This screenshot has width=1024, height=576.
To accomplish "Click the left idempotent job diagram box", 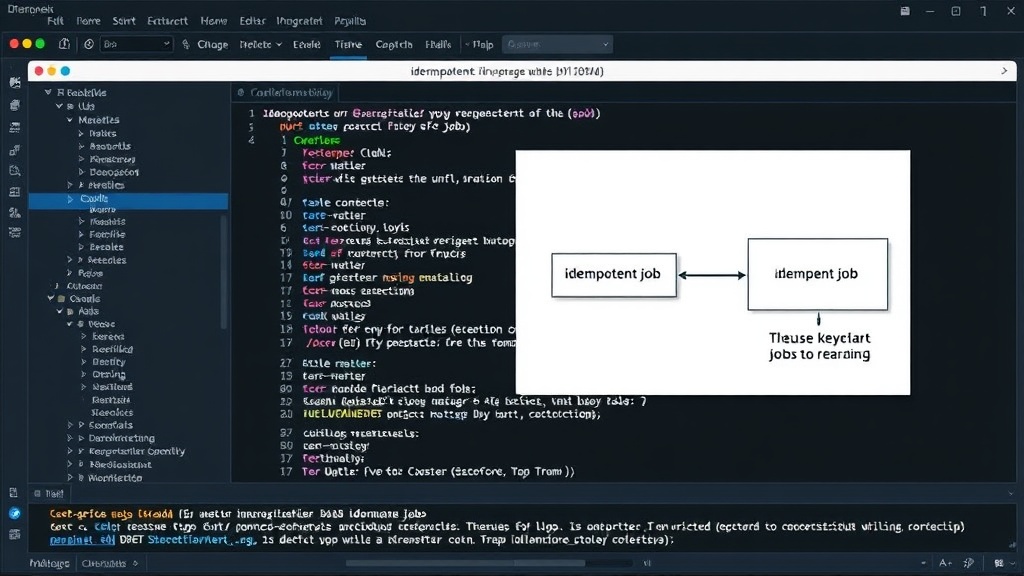I will 613,275.
